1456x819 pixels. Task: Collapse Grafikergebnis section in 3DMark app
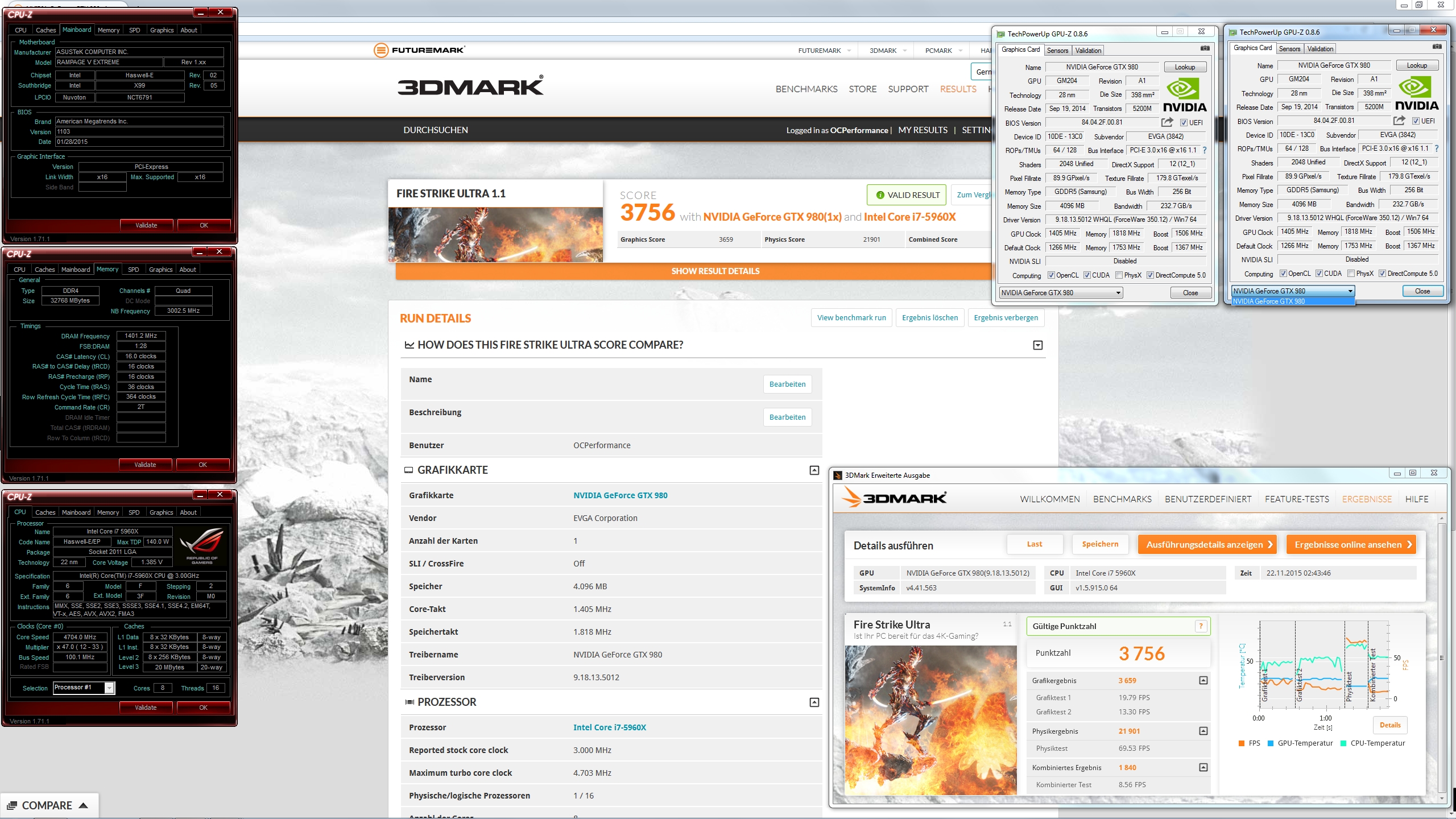(x=1203, y=680)
